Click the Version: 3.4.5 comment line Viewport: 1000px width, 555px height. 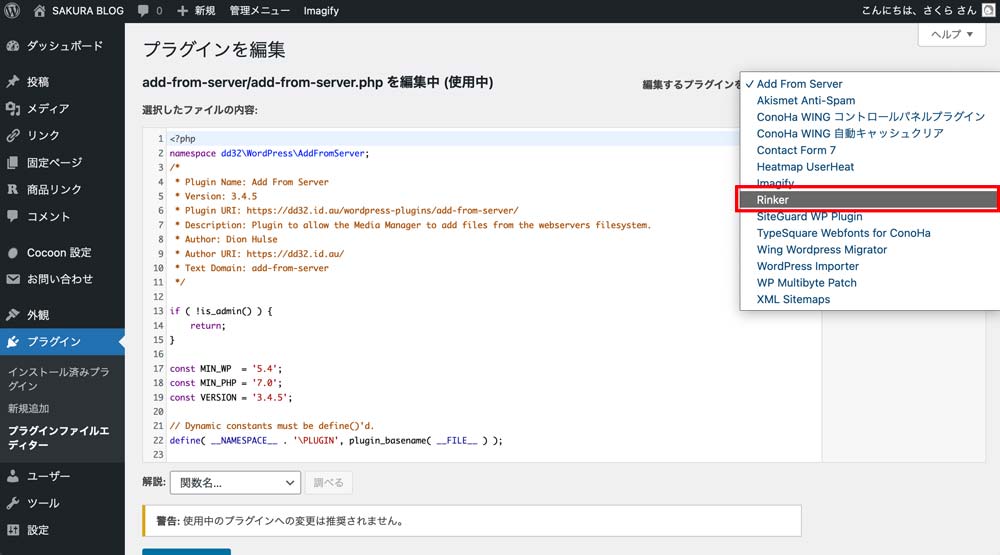pyautogui.click(x=216, y=196)
